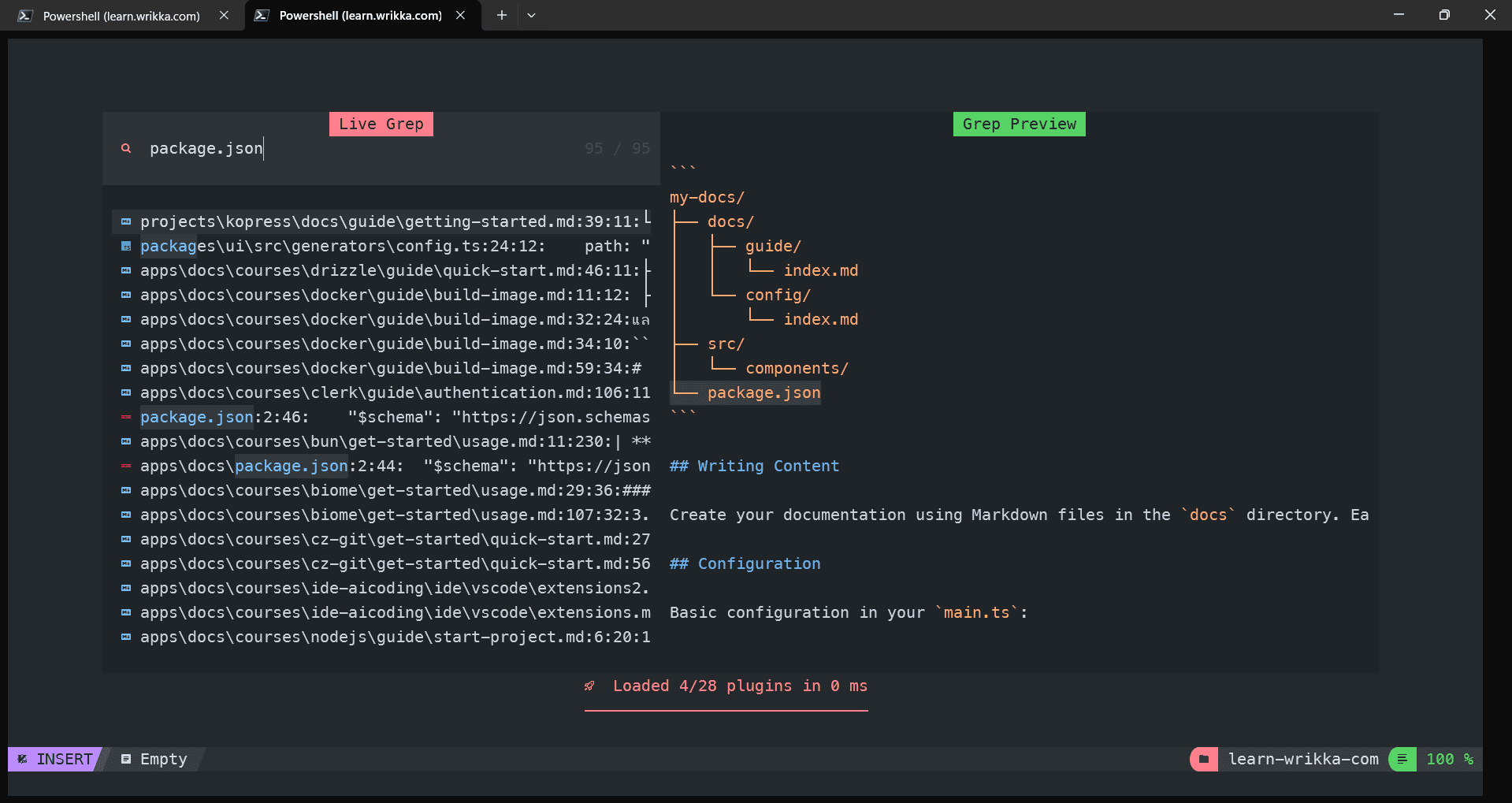
Task: Click the ## Configuration heading
Action: pyautogui.click(x=745, y=563)
